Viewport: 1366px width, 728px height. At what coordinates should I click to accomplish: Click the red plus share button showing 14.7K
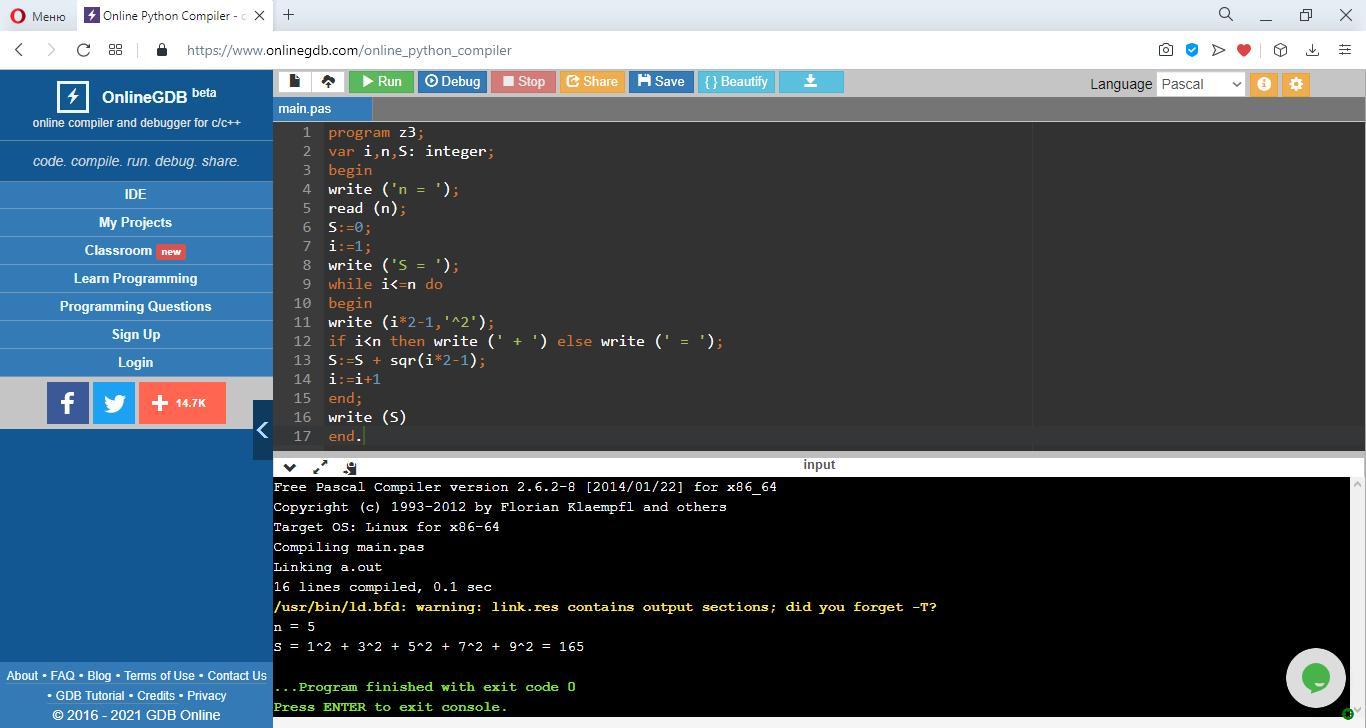(182, 403)
